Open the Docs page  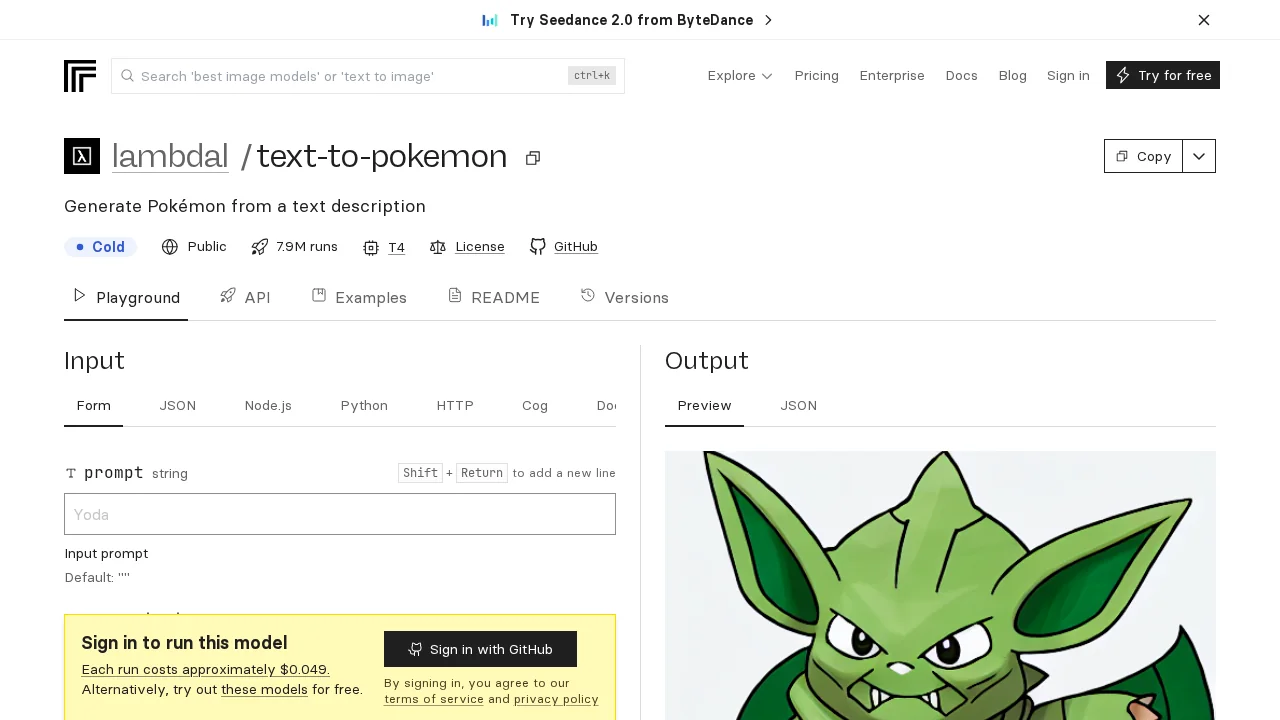(961, 76)
